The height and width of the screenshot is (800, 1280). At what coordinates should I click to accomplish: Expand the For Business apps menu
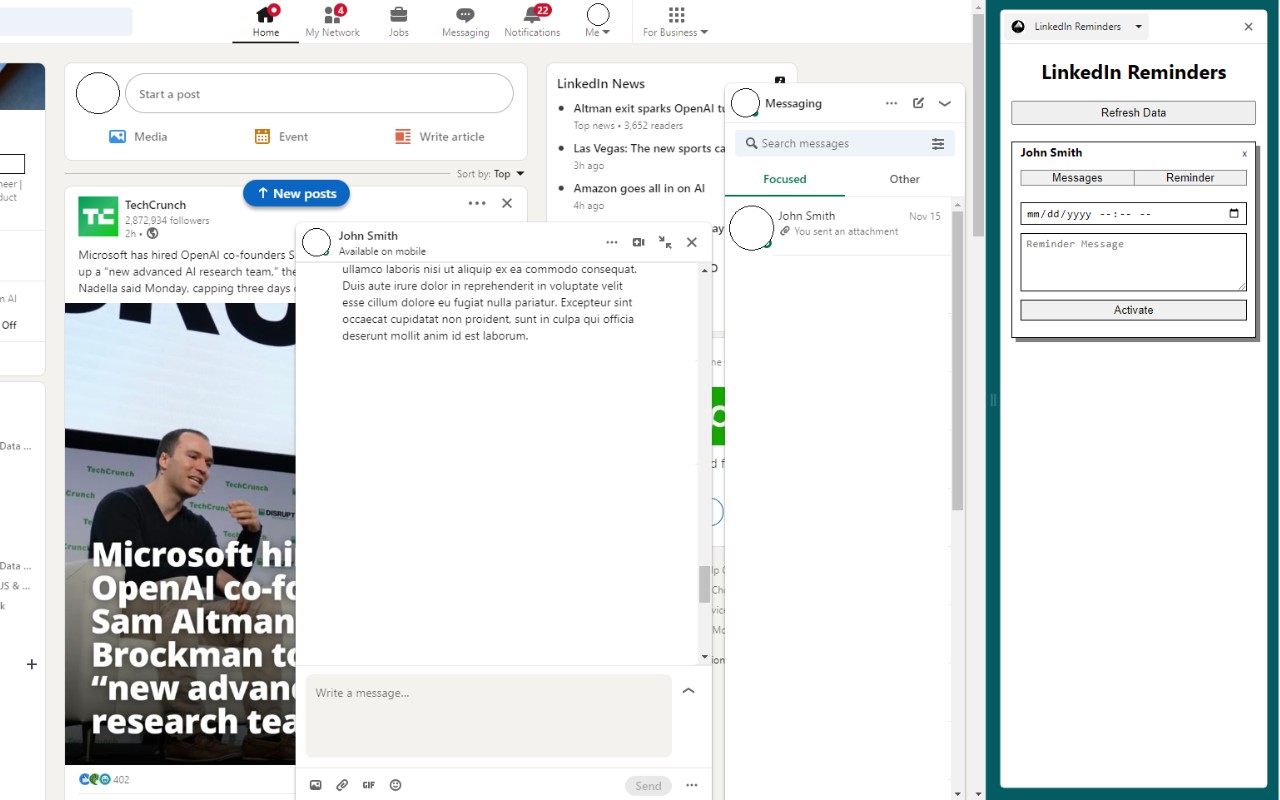[676, 22]
